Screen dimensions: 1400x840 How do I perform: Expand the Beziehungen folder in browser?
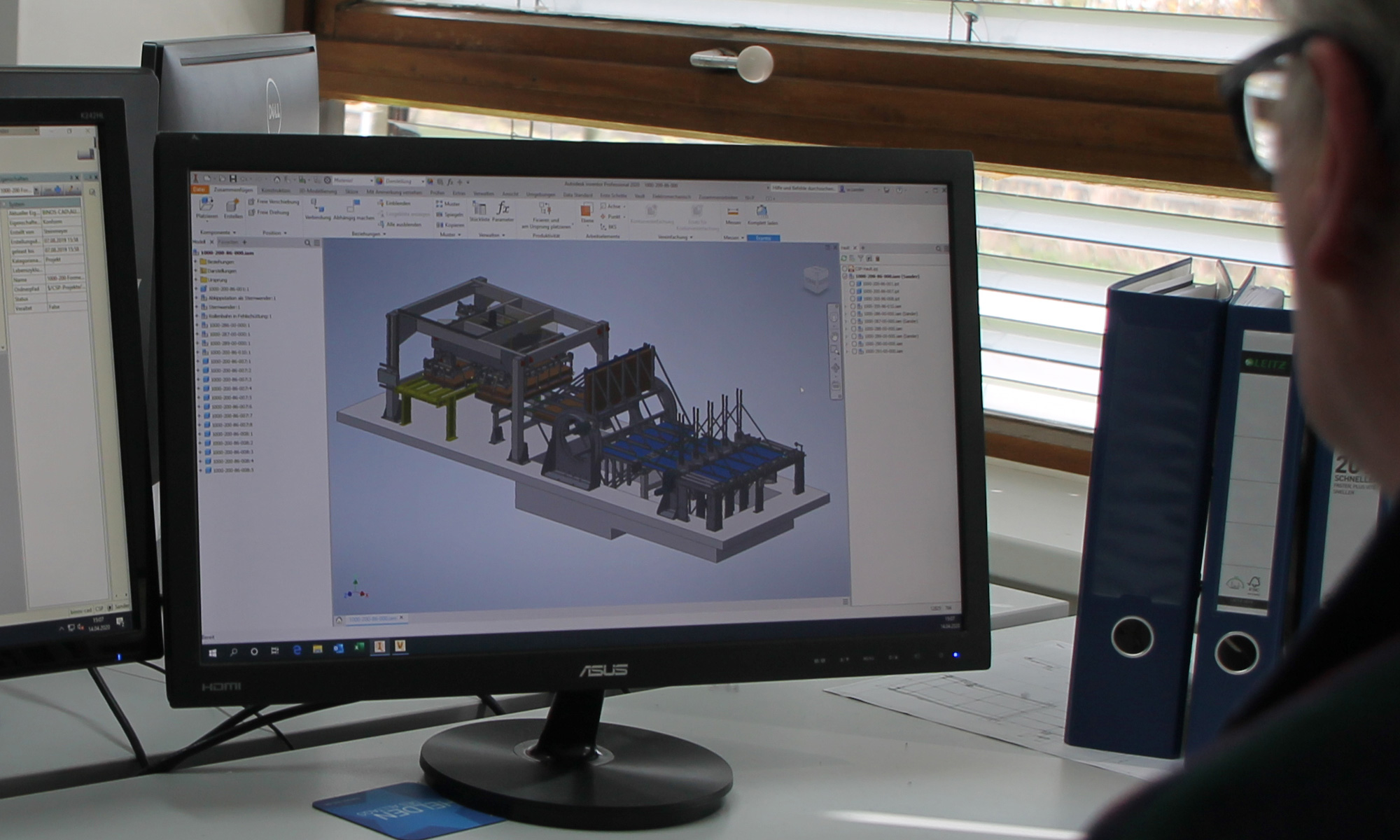point(196,261)
